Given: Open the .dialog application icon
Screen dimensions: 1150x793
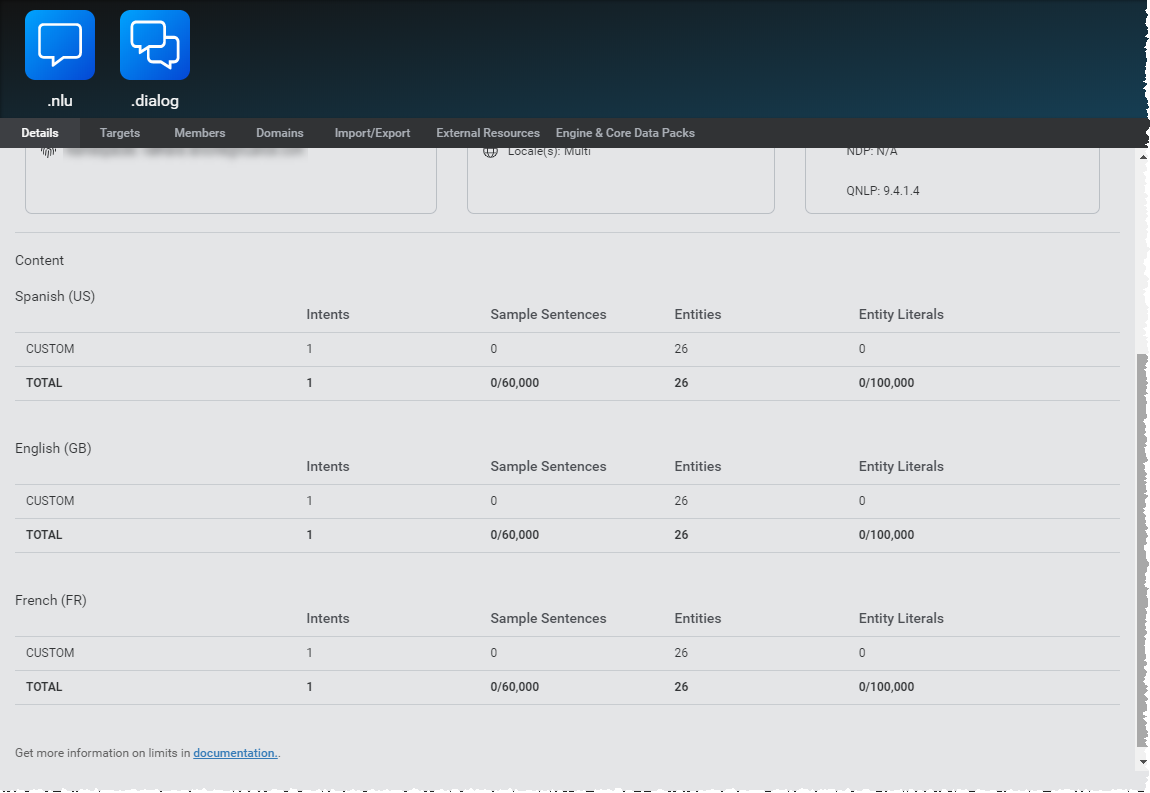Looking at the screenshot, I should pos(153,44).
